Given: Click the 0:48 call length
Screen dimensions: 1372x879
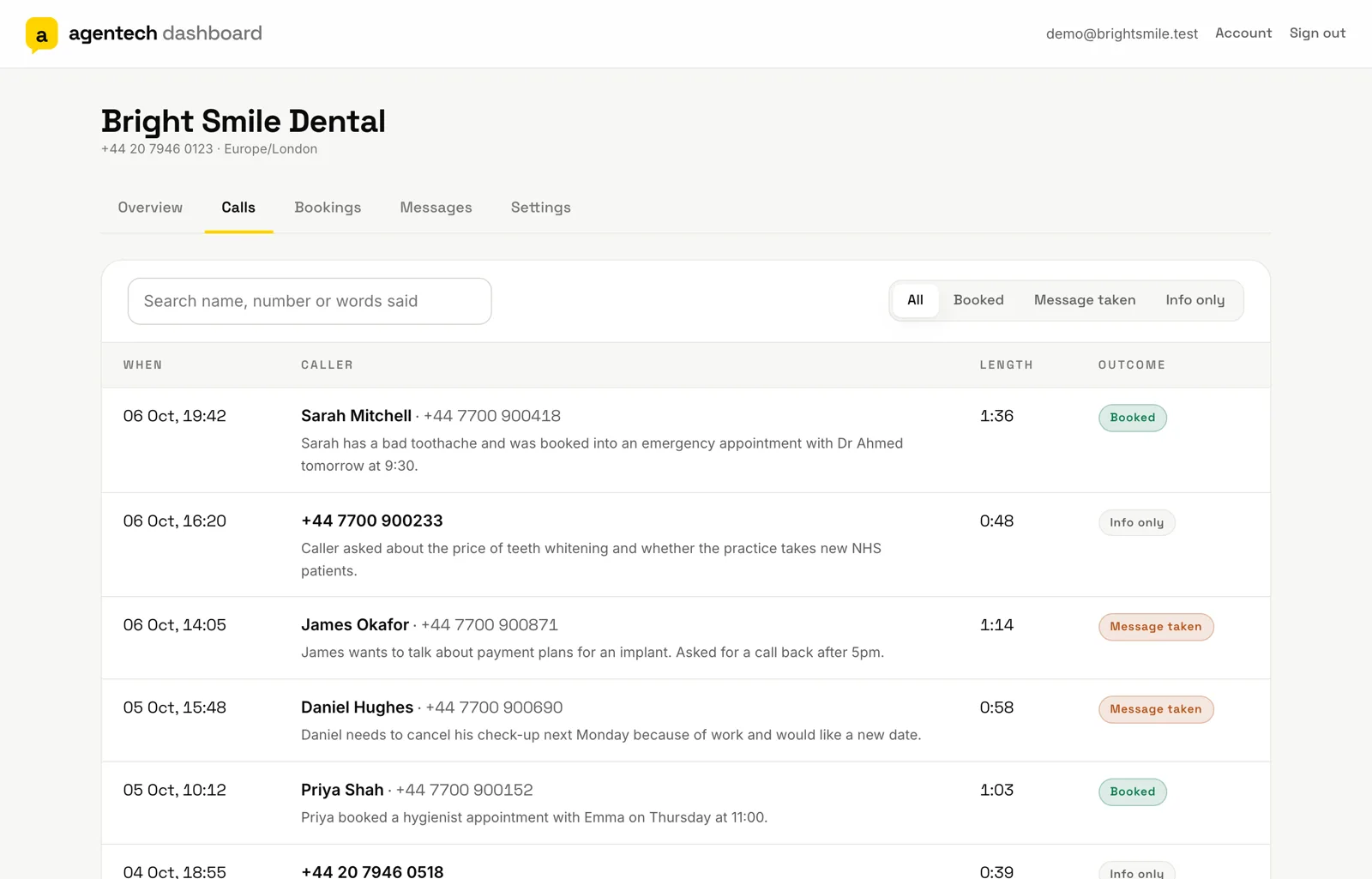Looking at the screenshot, I should click(996, 521).
